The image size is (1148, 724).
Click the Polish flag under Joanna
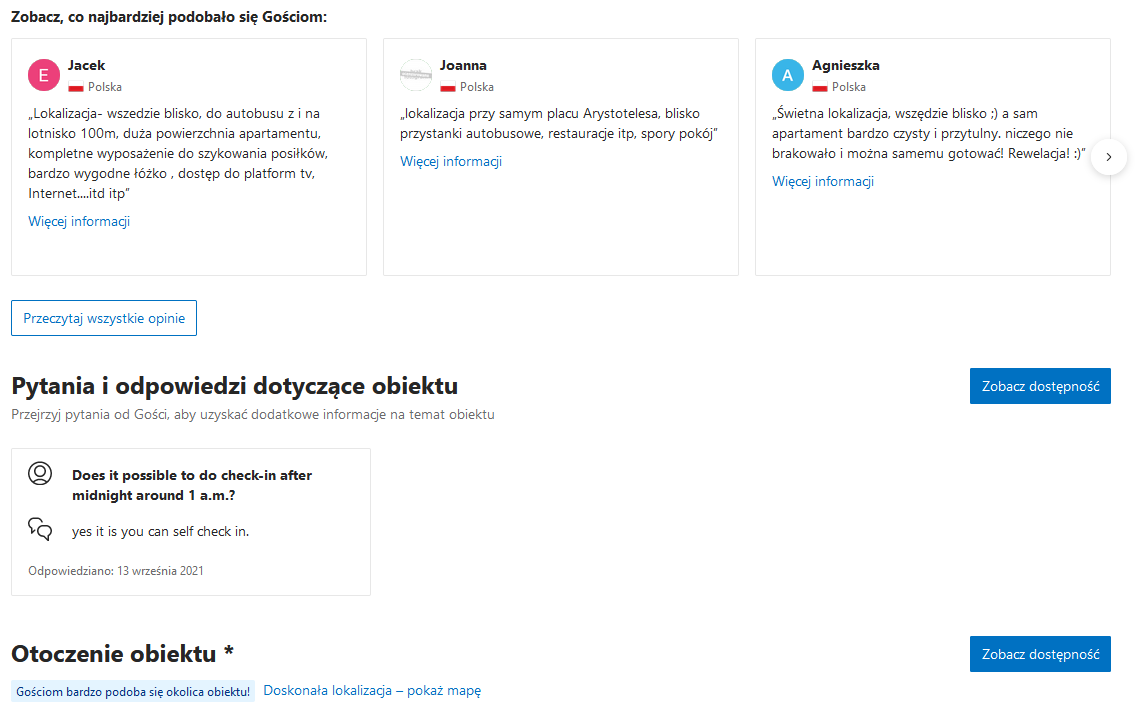pos(447,87)
